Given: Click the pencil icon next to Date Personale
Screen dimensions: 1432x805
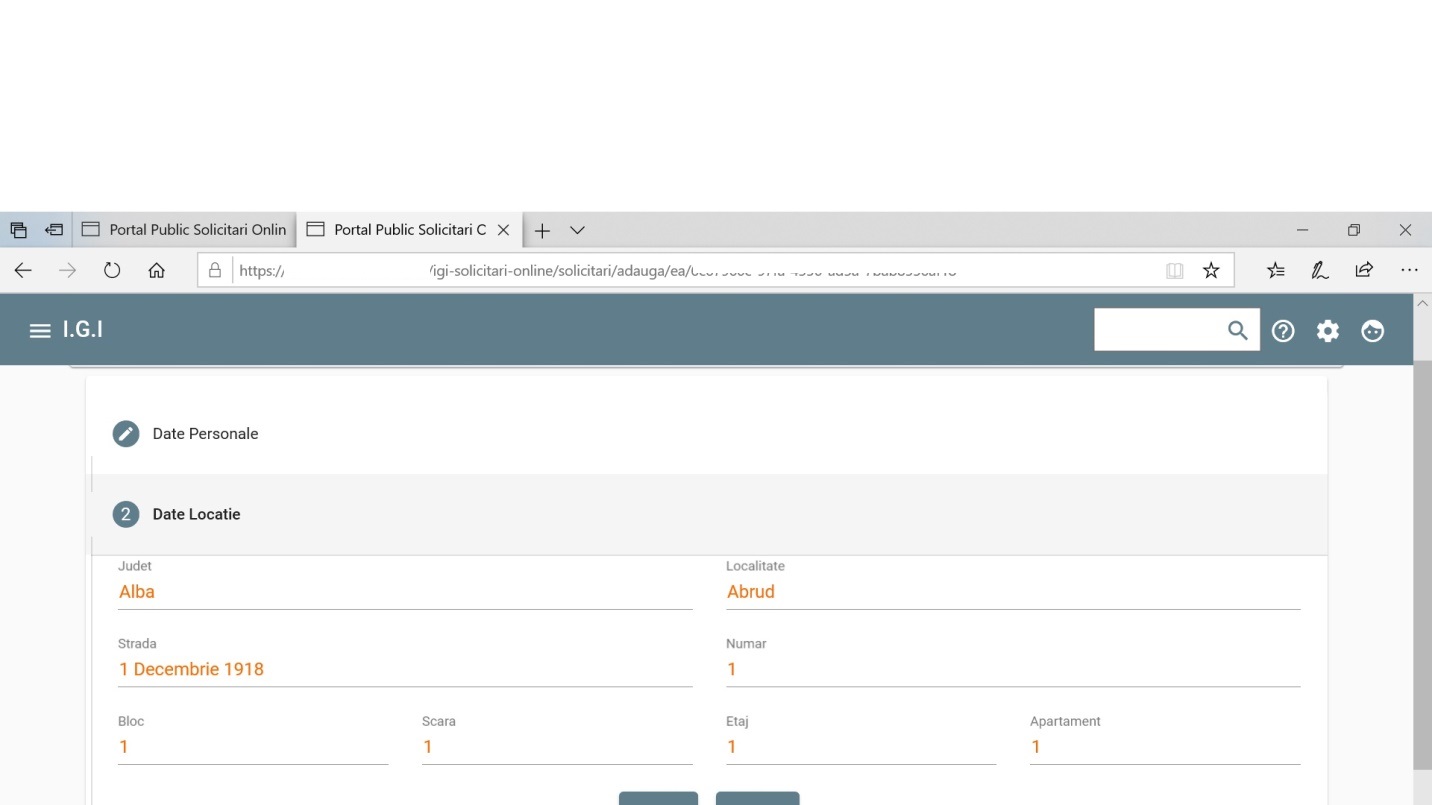Looking at the screenshot, I should click(x=126, y=433).
